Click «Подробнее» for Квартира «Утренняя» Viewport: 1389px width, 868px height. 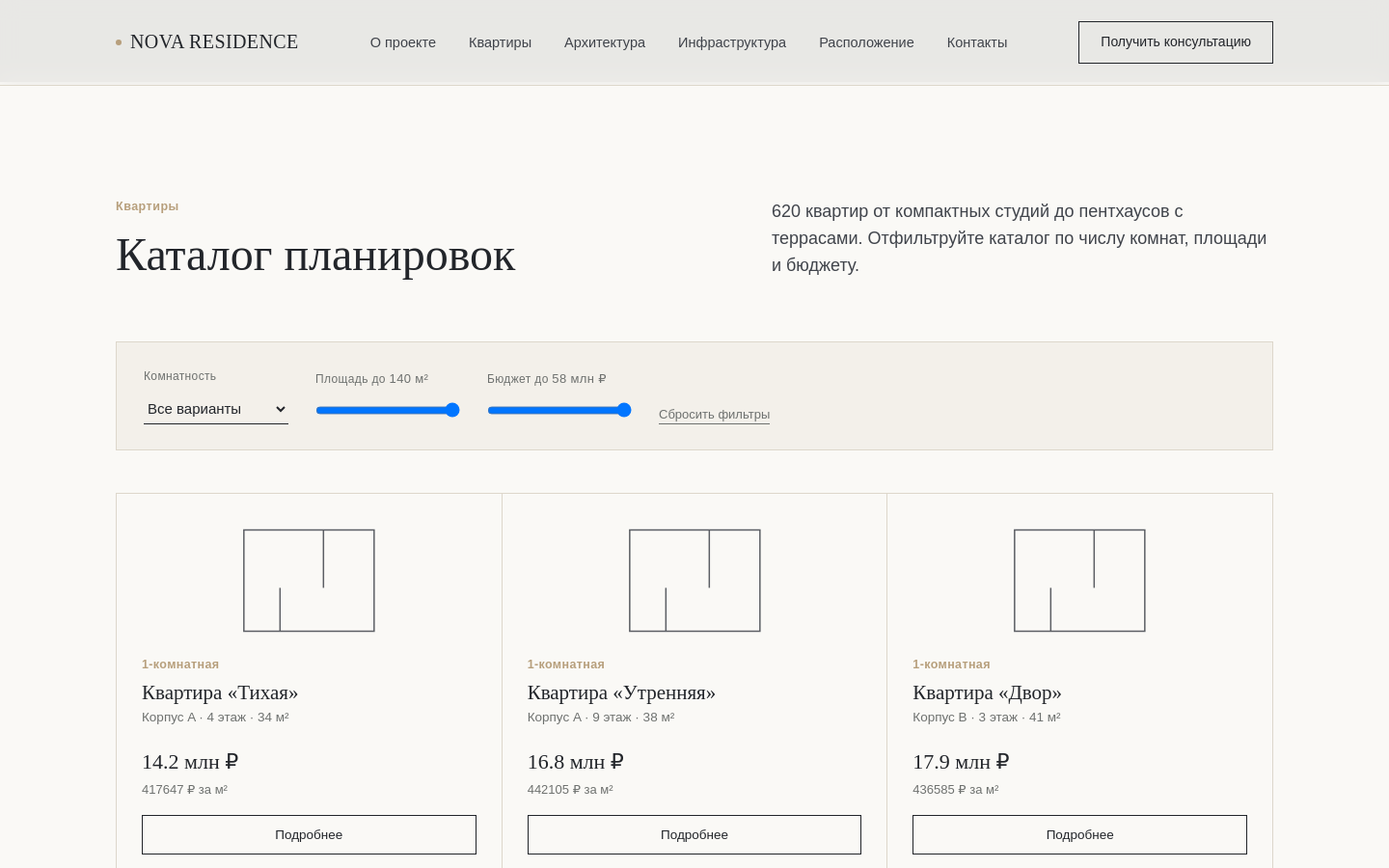tap(694, 835)
